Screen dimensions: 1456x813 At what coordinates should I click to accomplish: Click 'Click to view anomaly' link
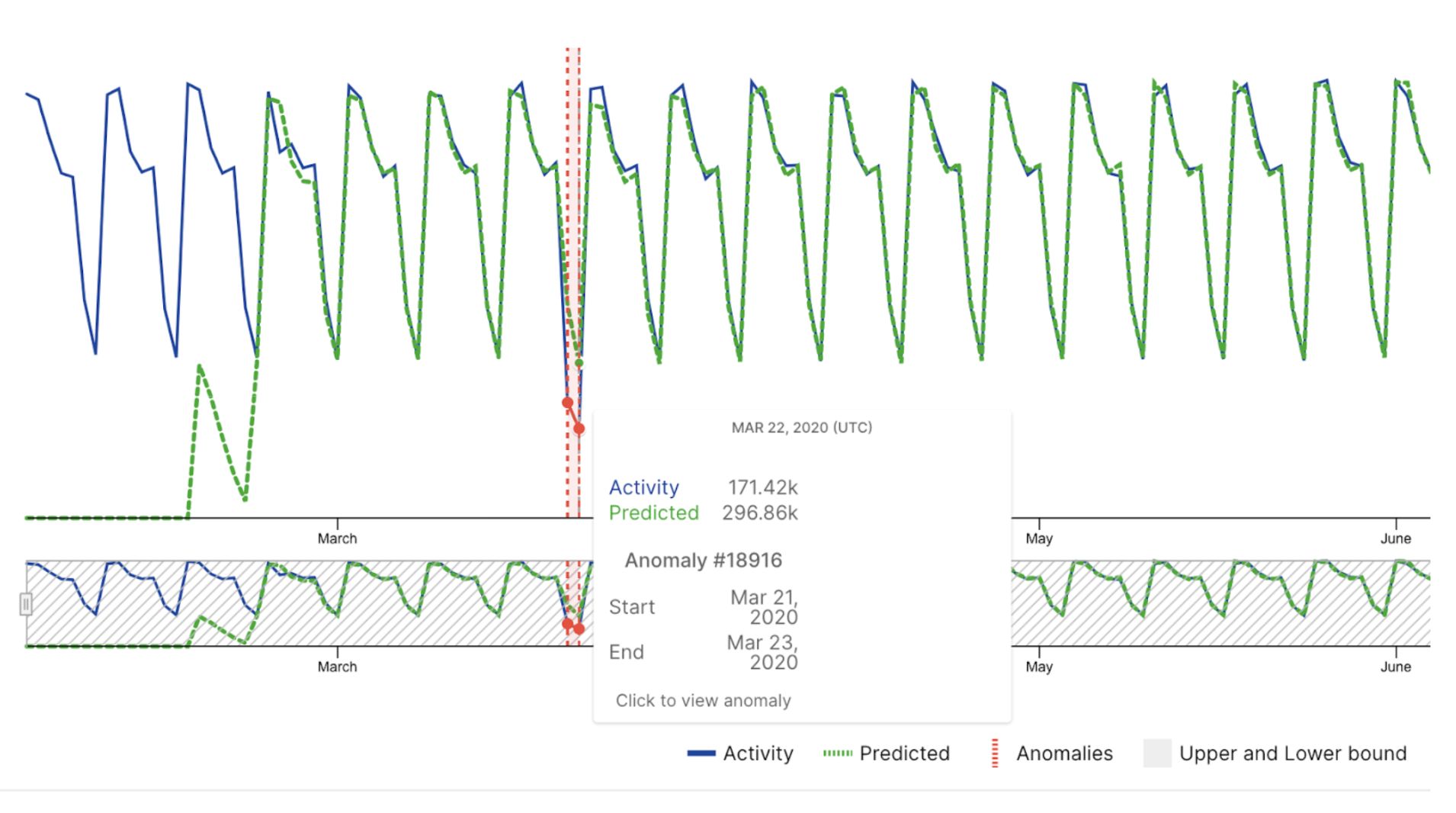tap(703, 701)
